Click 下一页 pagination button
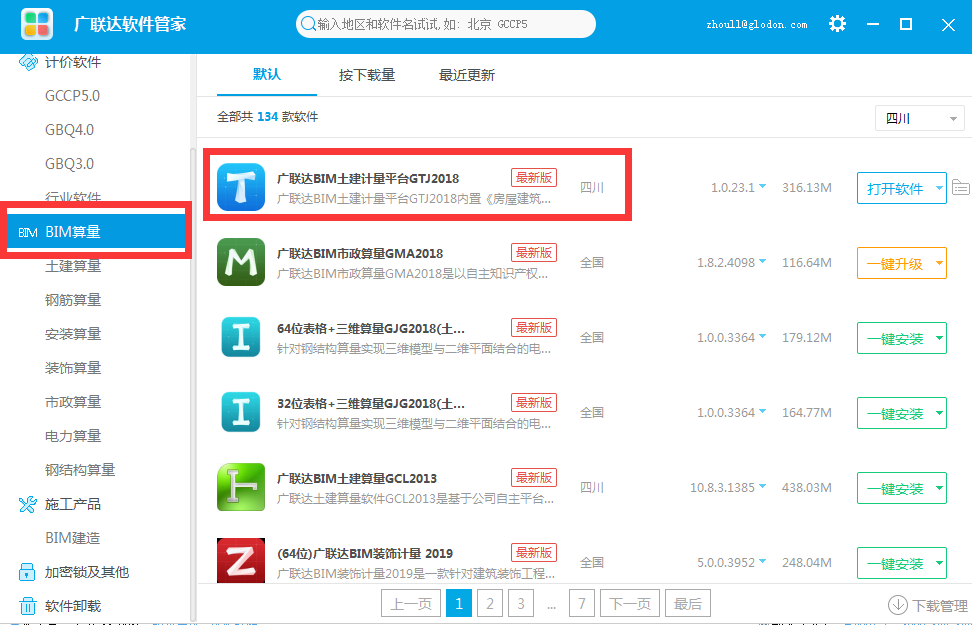The width and height of the screenshot is (972, 625). (630, 603)
